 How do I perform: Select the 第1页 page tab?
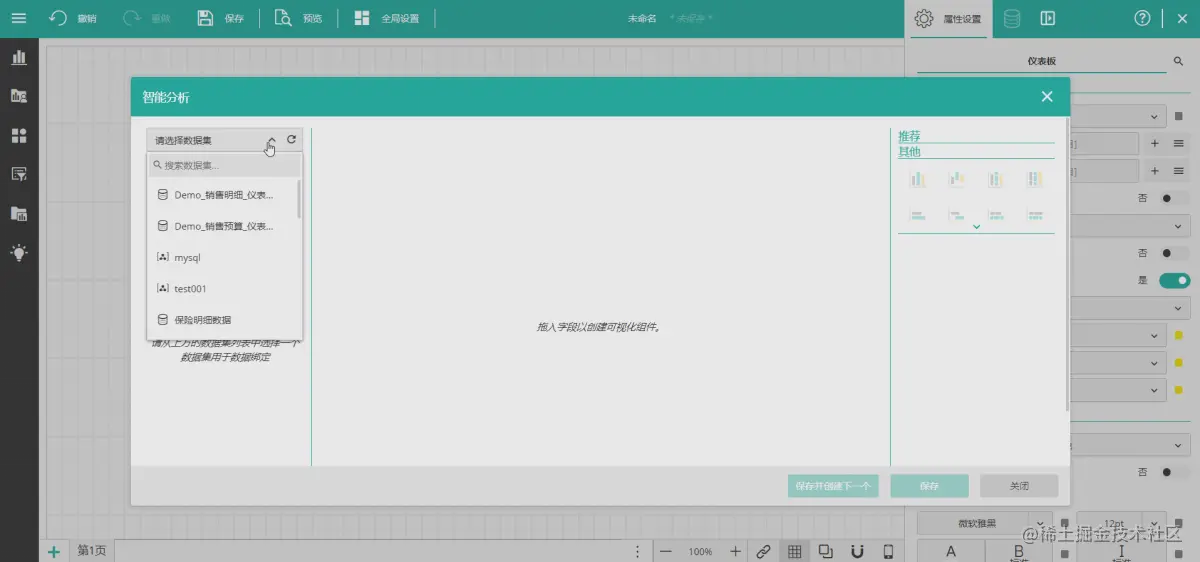tap(91, 551)
